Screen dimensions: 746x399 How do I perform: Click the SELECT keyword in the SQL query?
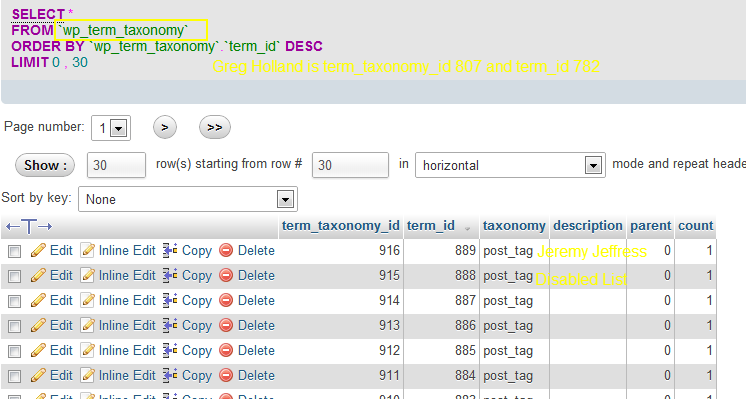click(38, 14)
